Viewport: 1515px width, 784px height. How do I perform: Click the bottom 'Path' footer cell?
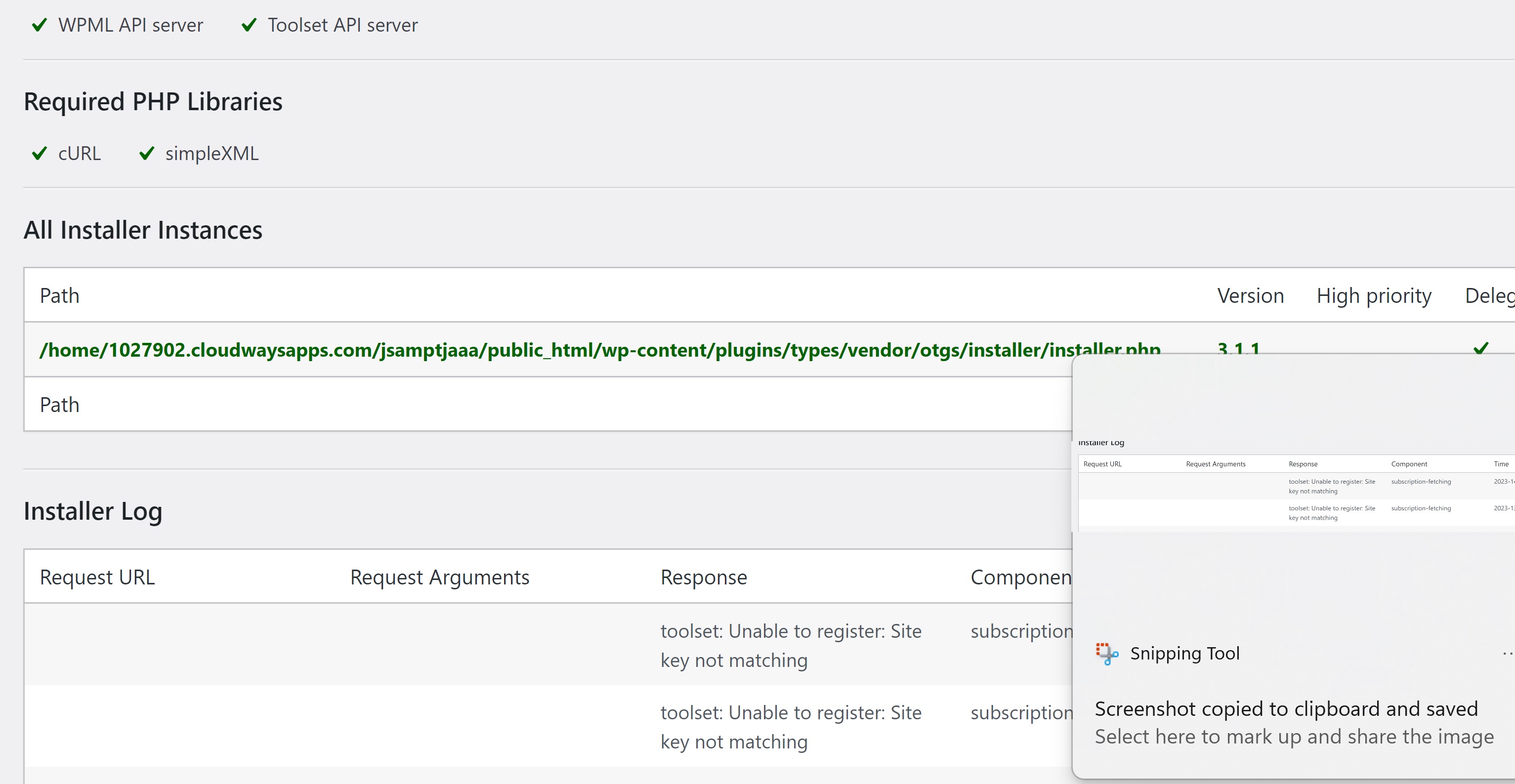[59, 405]
